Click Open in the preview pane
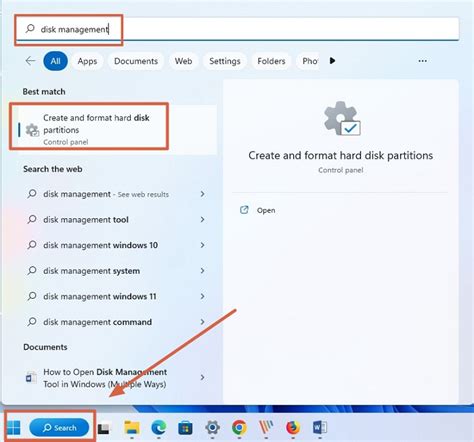The image size is (474, 442). click(266, 210)
